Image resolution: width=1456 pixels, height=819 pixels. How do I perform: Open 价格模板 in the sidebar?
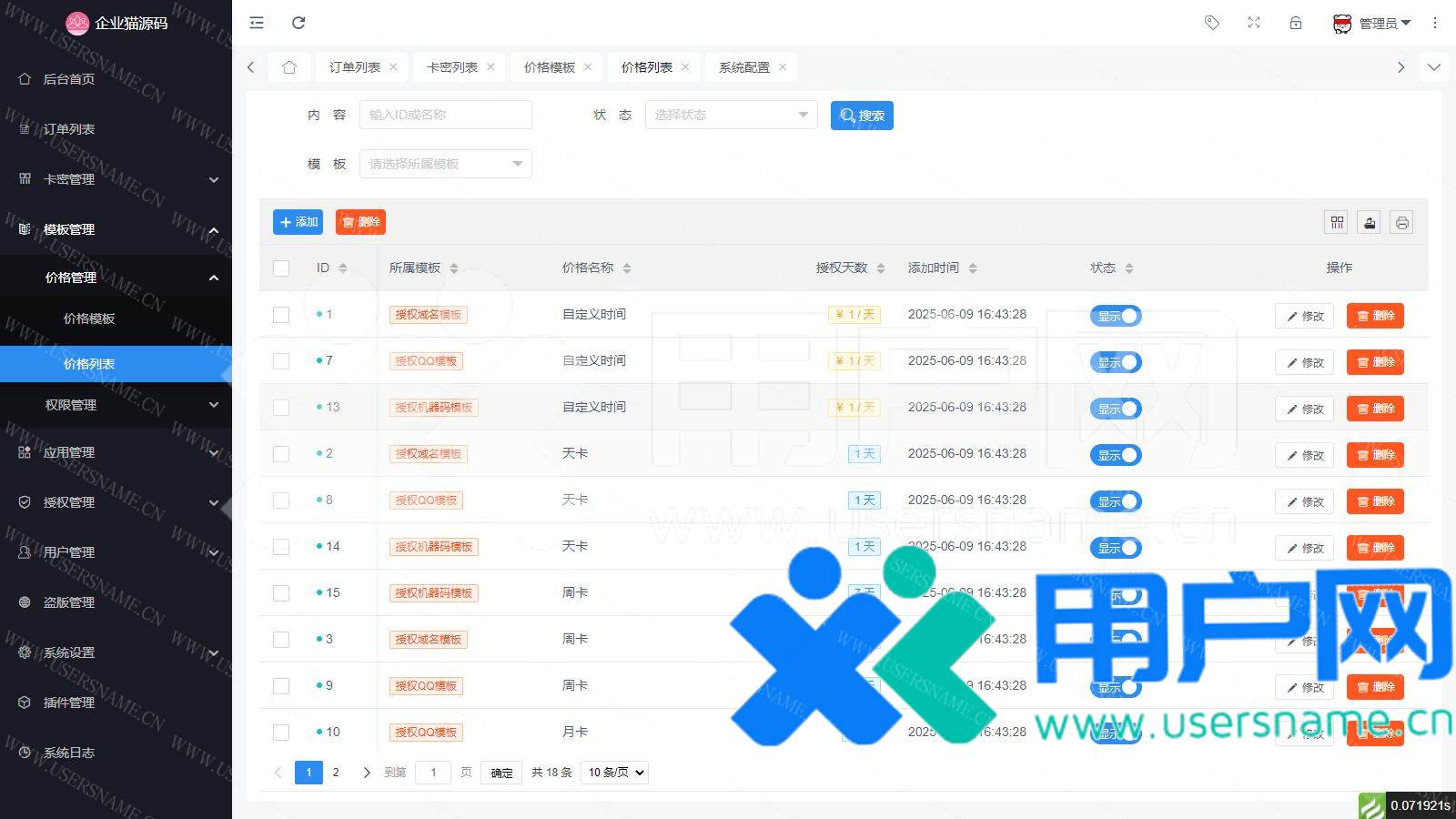click(89, 318)
